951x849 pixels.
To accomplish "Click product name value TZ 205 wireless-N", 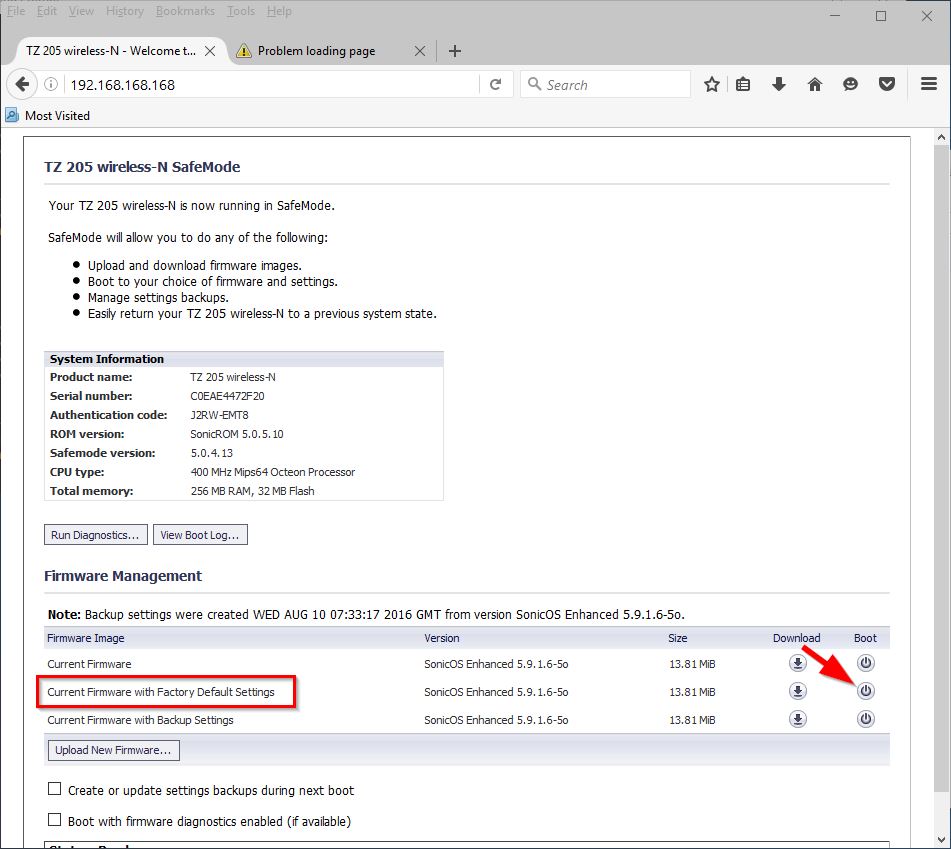I will coord(233,377).
